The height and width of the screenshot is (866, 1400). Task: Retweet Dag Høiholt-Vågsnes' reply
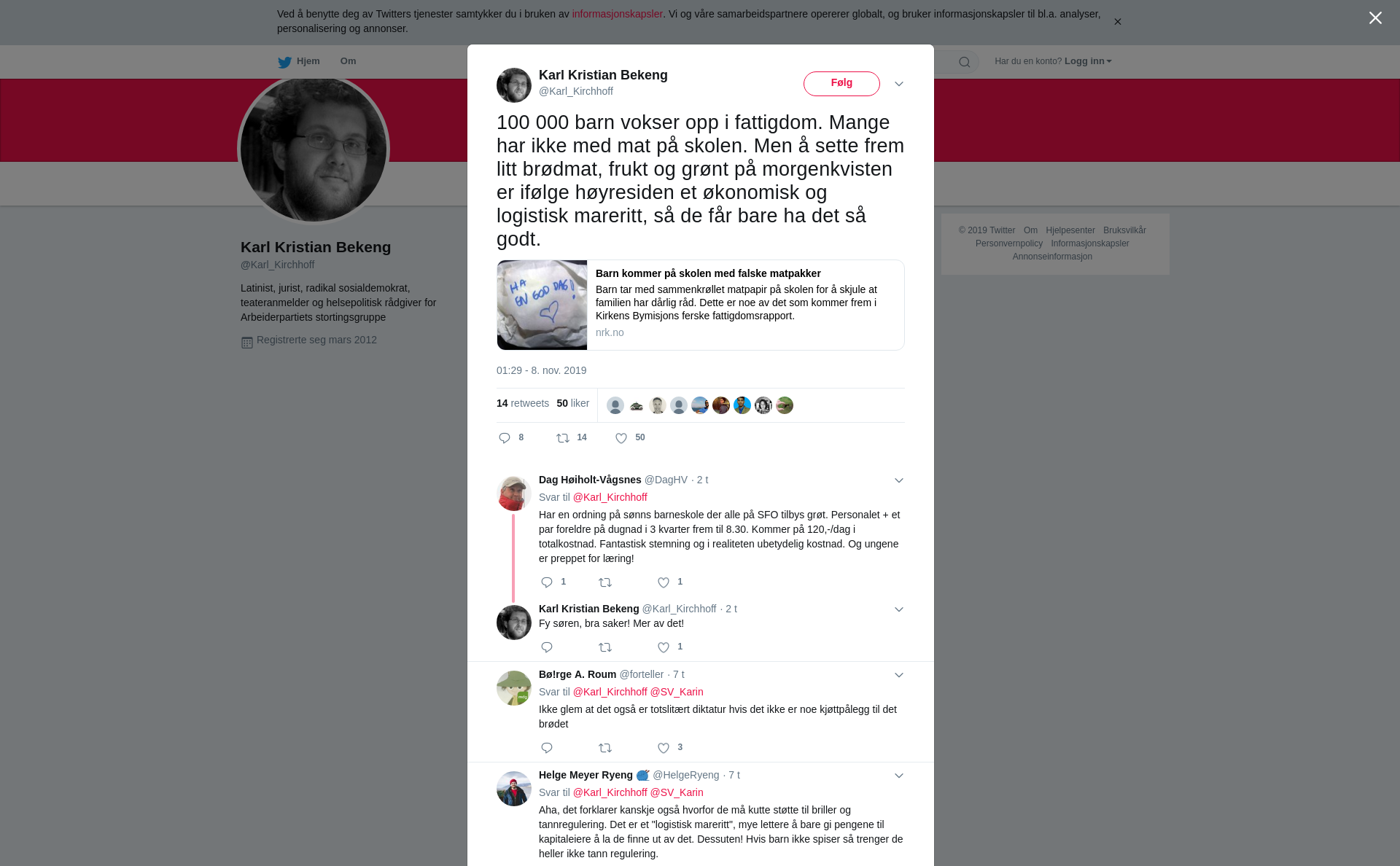[x=605, y=582]
